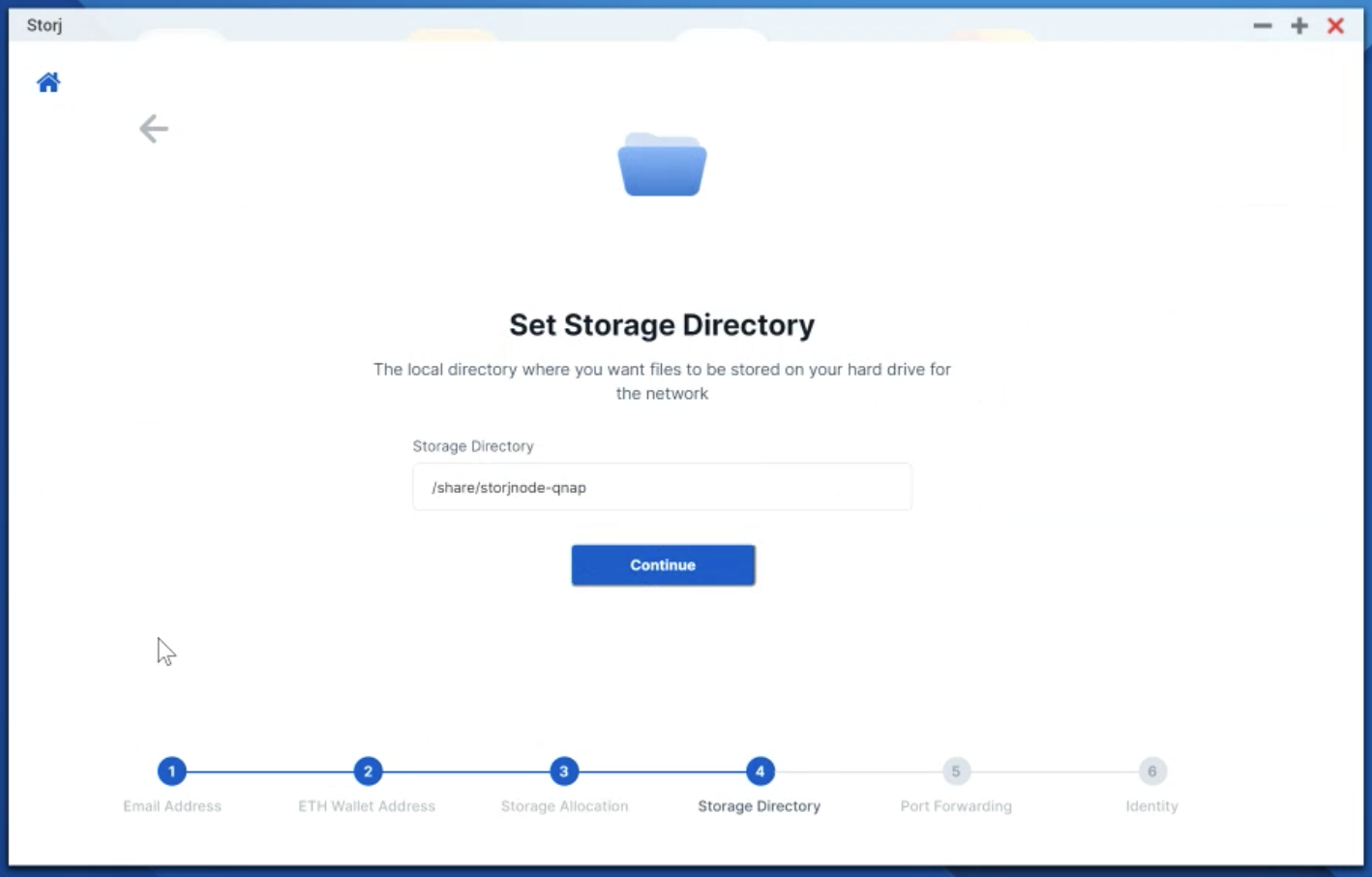Maximize the Storj window with plus icon
The height and width of the screenshot is (877, 1372).
[1299, 26]
